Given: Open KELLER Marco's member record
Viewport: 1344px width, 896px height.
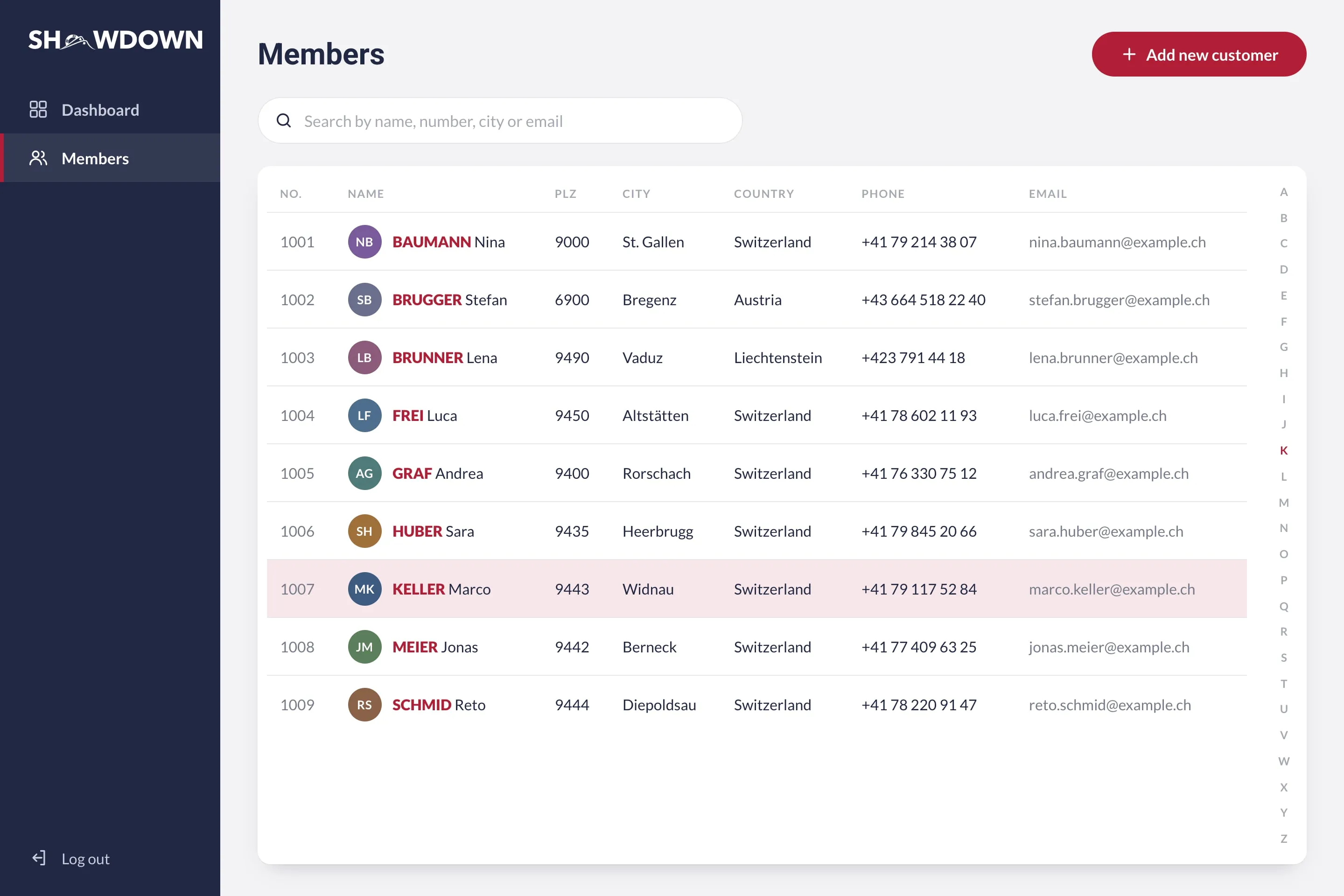Looking at the screenshot, I should coord(756,589).
